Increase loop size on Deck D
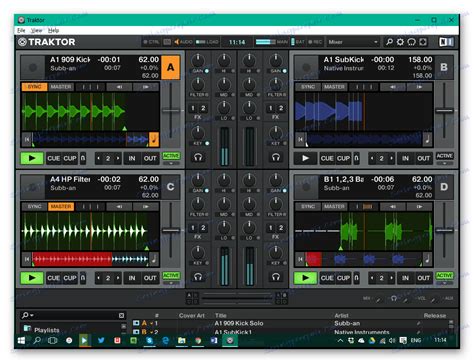474x363 pixels. tap(391, 278)
